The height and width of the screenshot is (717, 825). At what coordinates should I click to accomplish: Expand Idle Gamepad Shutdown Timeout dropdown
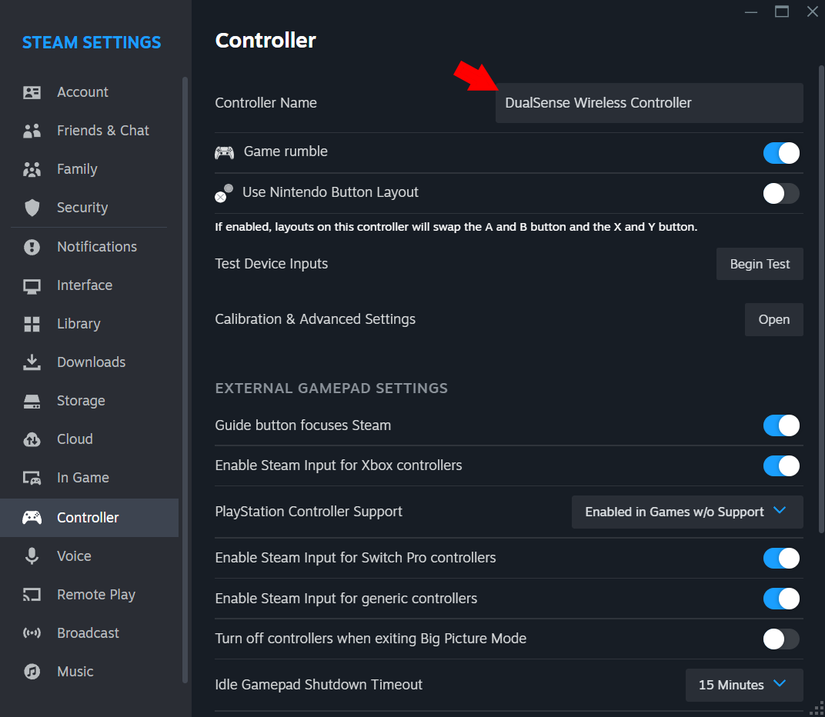[744, 685]
